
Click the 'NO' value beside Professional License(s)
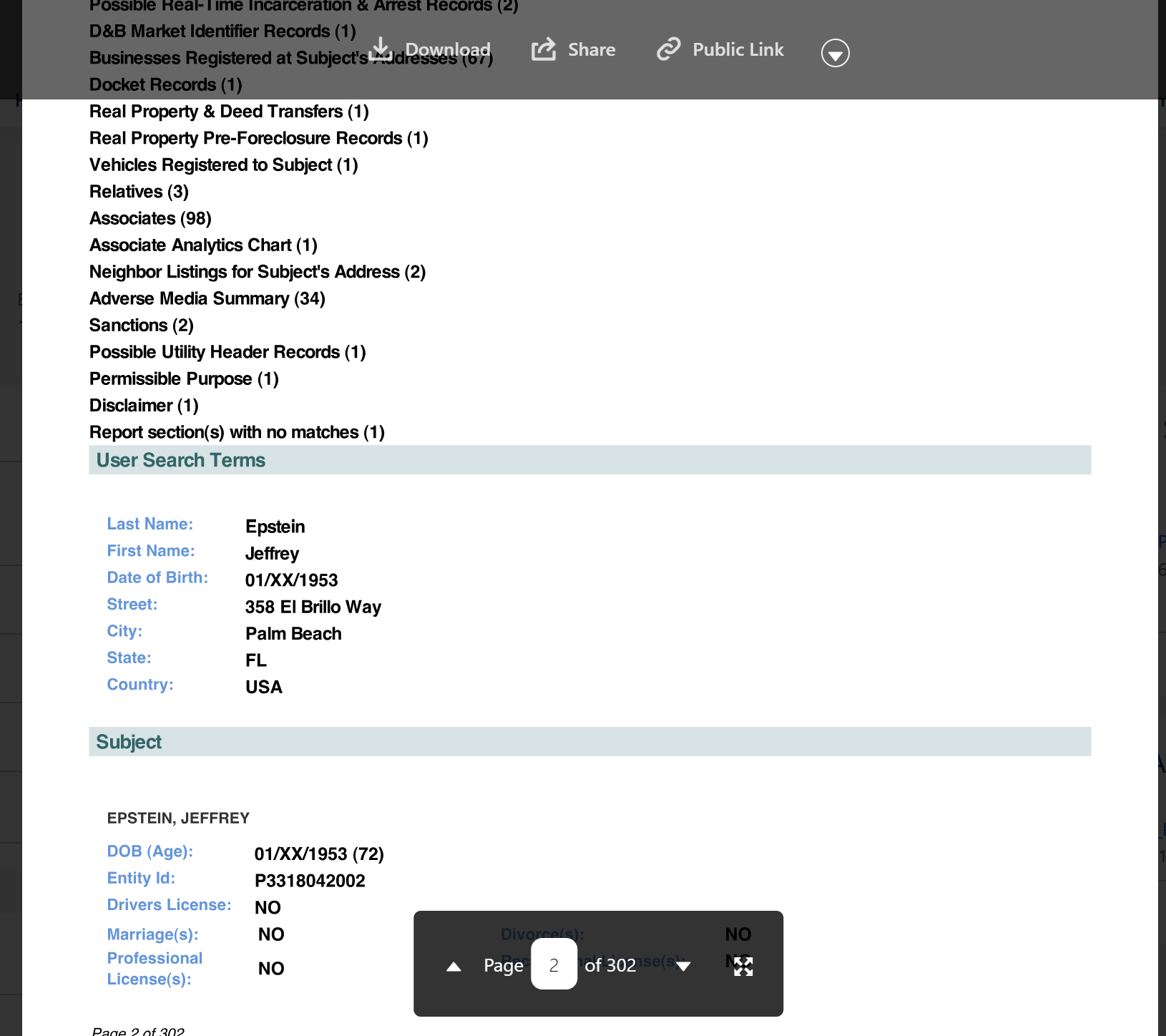click(x=271, y=969)
